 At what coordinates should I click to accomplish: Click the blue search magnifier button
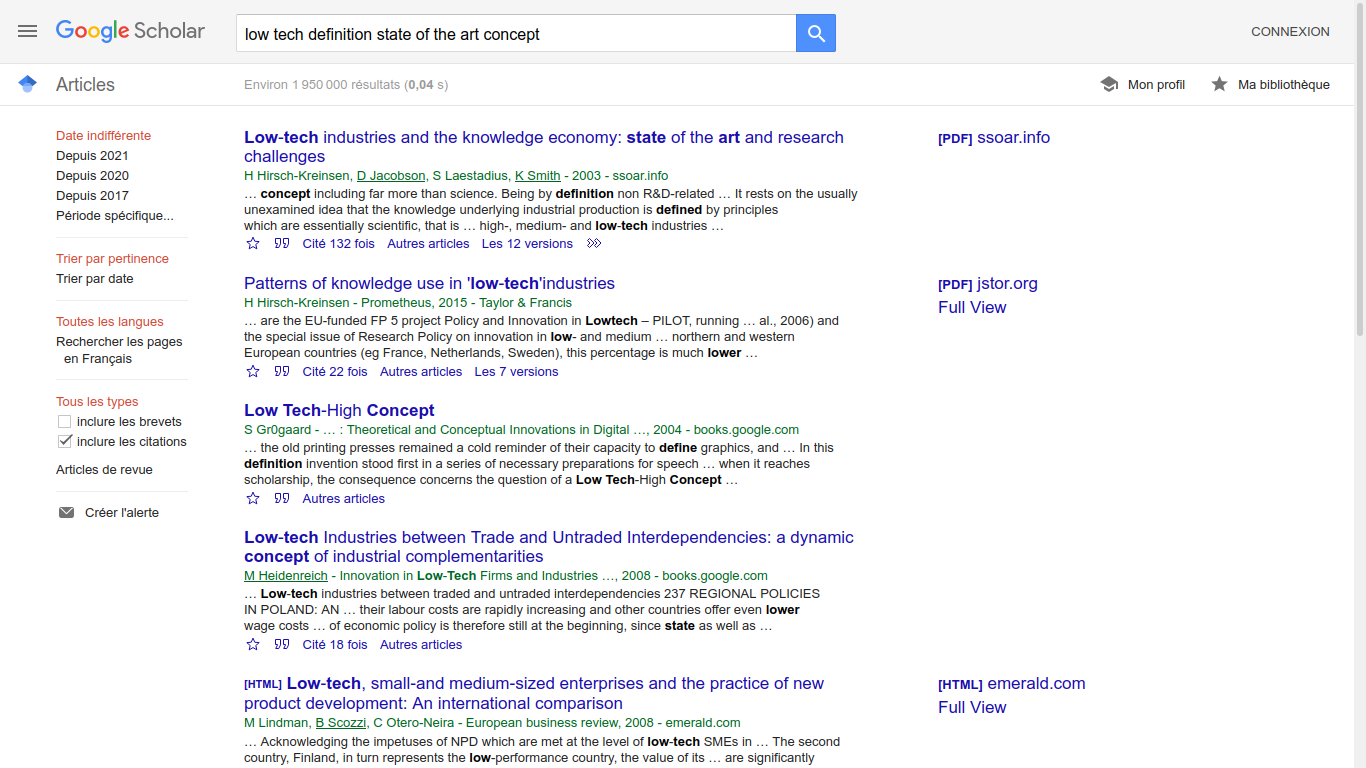click(816, 33)
